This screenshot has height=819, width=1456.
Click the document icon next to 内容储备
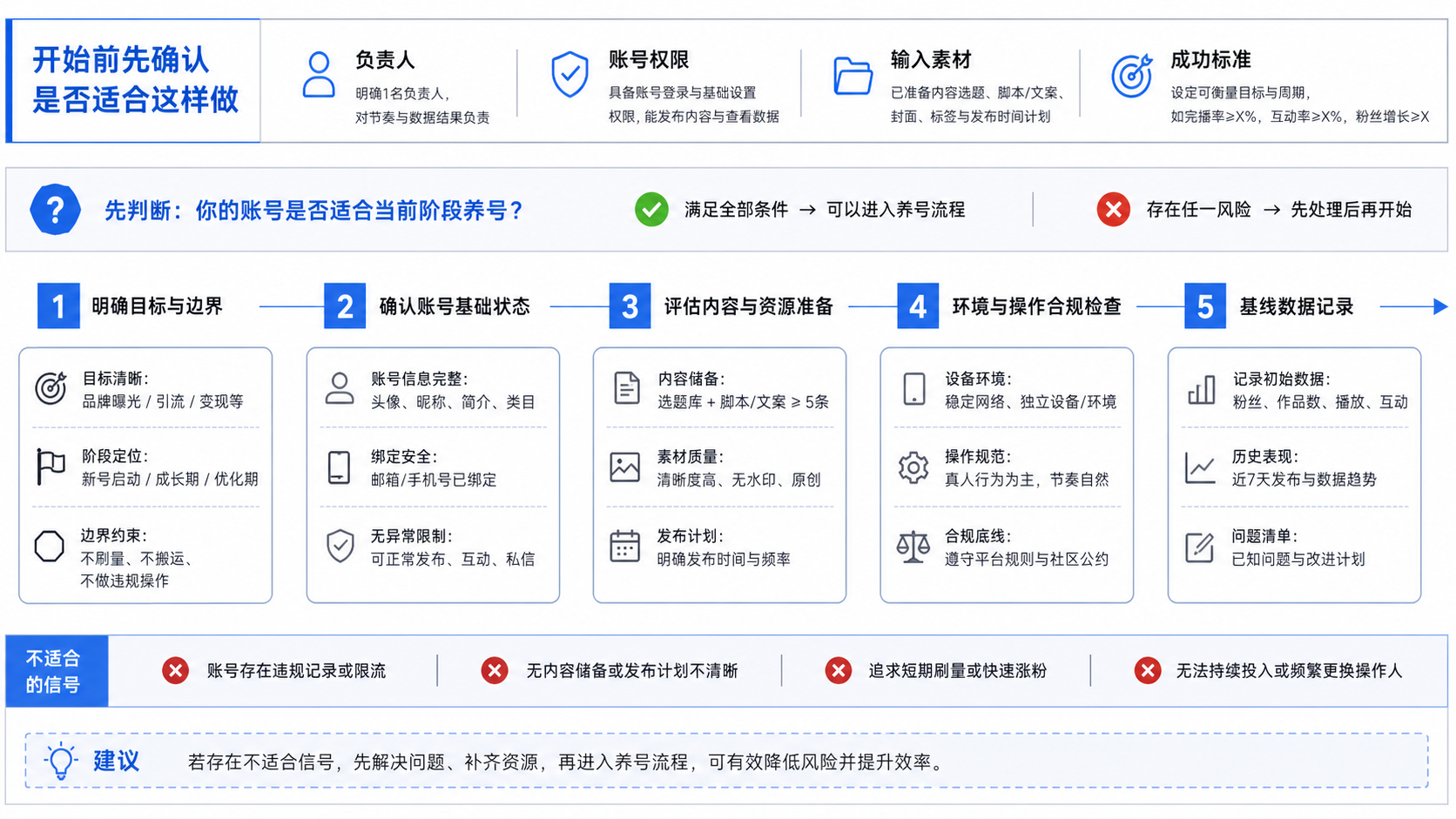tap(626, 388)
